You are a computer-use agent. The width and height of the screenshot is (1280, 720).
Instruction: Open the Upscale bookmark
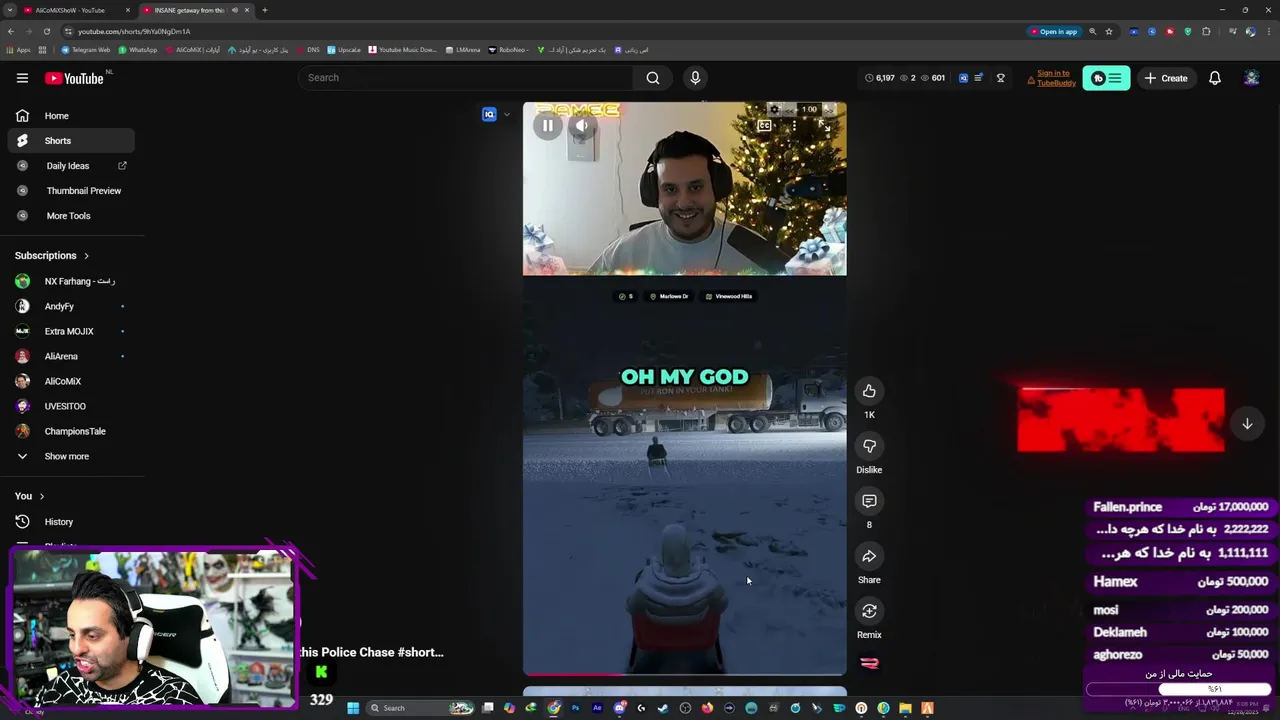click(344, 50)
